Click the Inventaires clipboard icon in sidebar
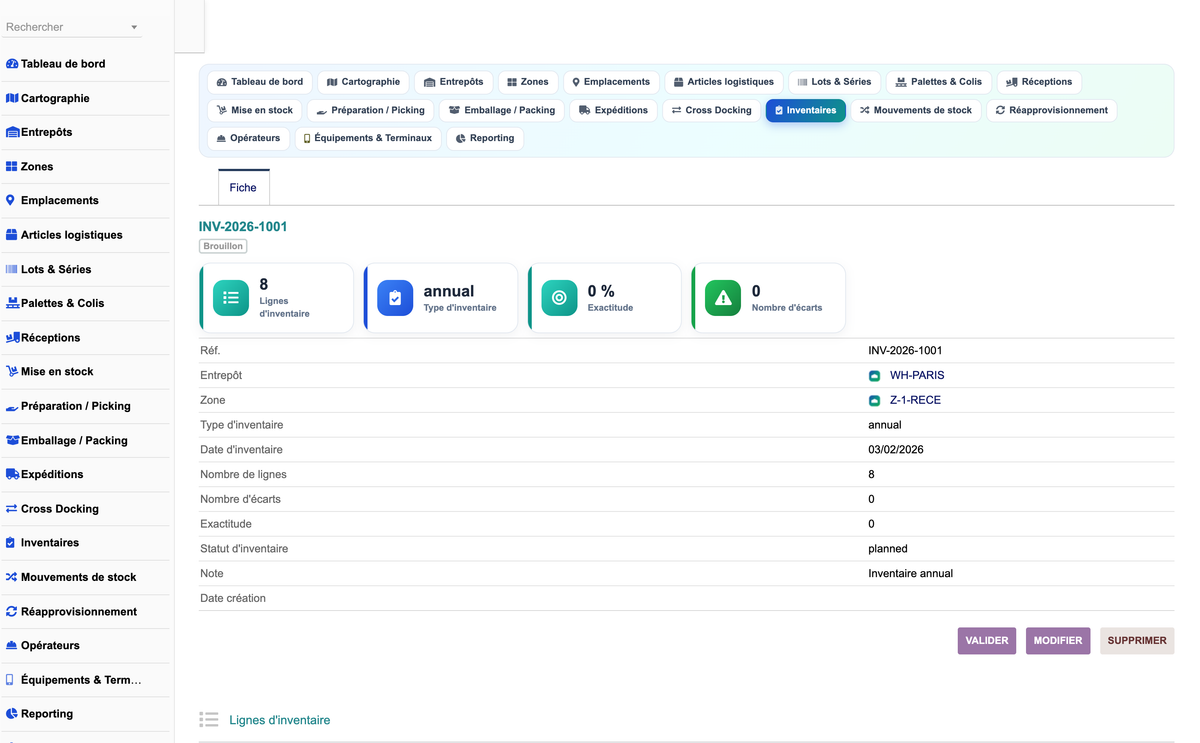The height and width of the screenshot is (743, 1200). tap(11, 543)
